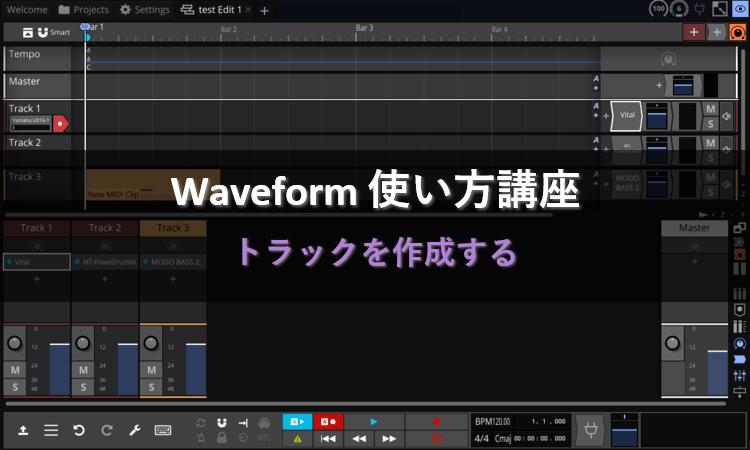Open the wrench tools icon
The width and height of the screenshot is (750, 450).
[134, 430]
